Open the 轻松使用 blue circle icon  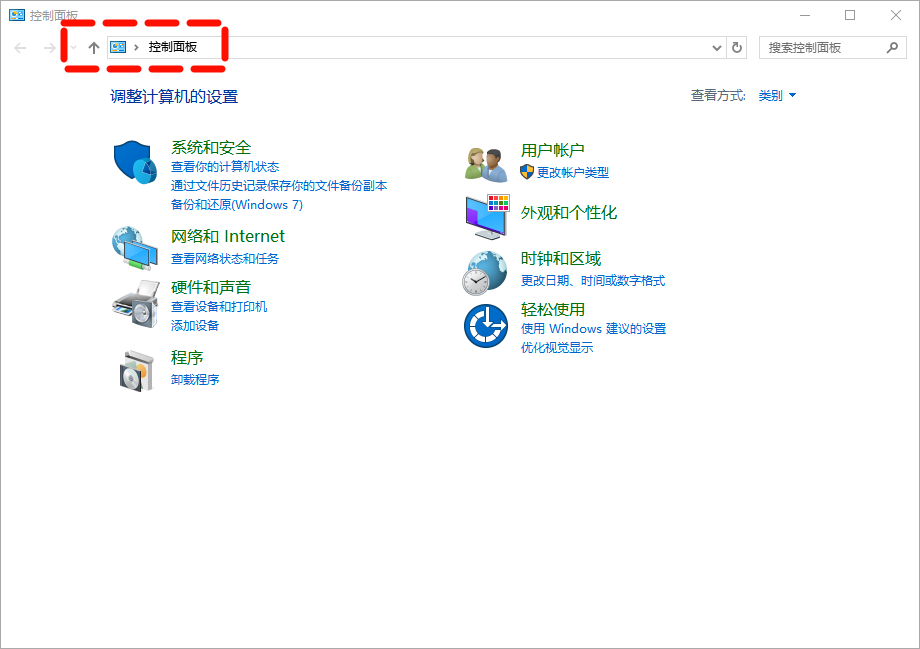pos(486,326)
